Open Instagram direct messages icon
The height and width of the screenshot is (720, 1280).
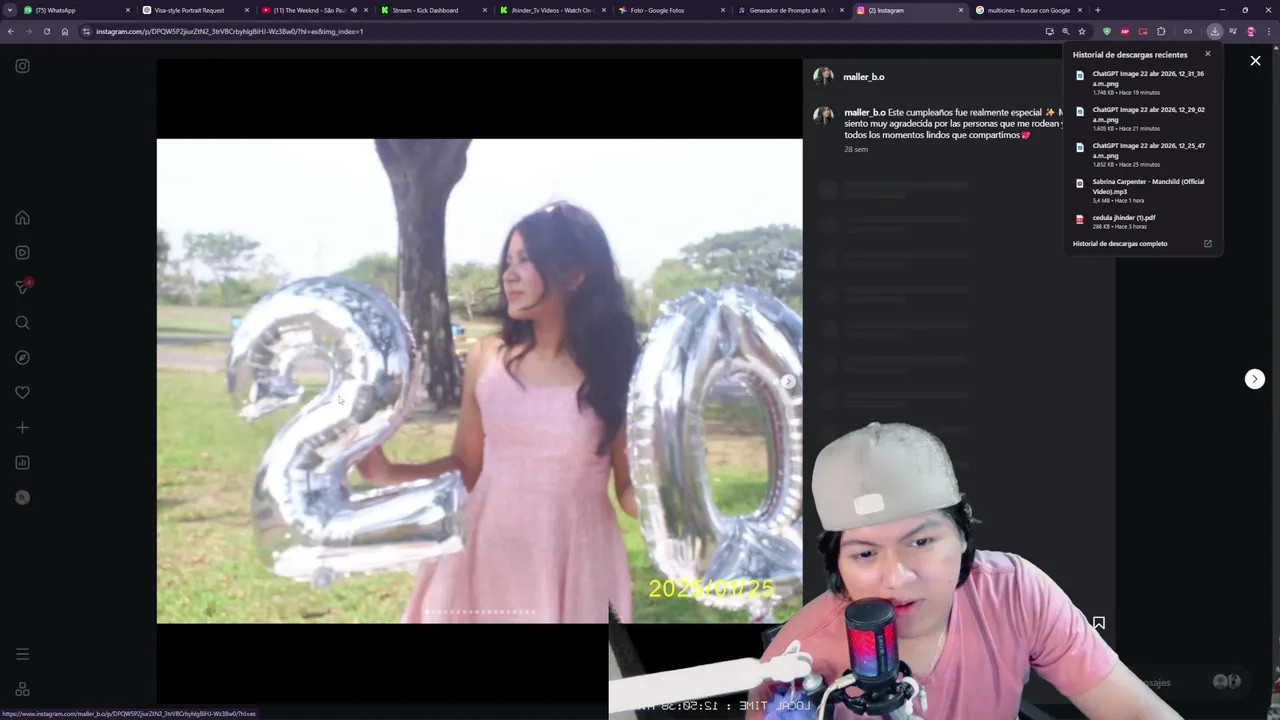(x=22, y=287)
